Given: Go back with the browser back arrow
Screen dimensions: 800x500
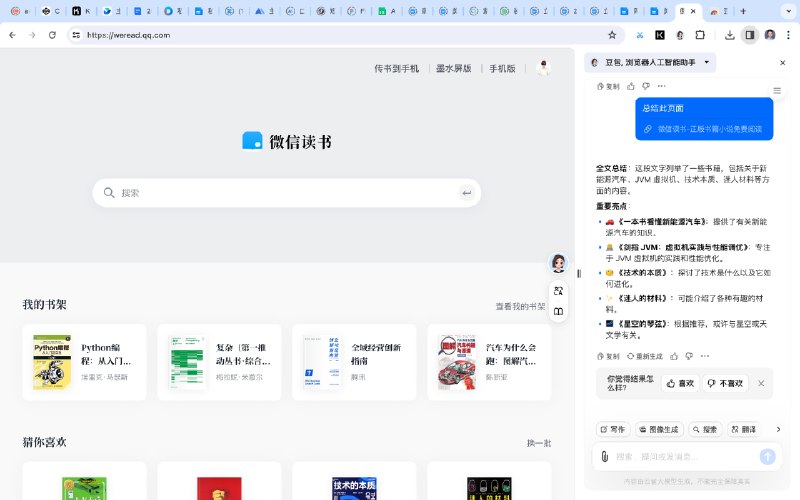Looking at the screenshot, I should 13,35.
